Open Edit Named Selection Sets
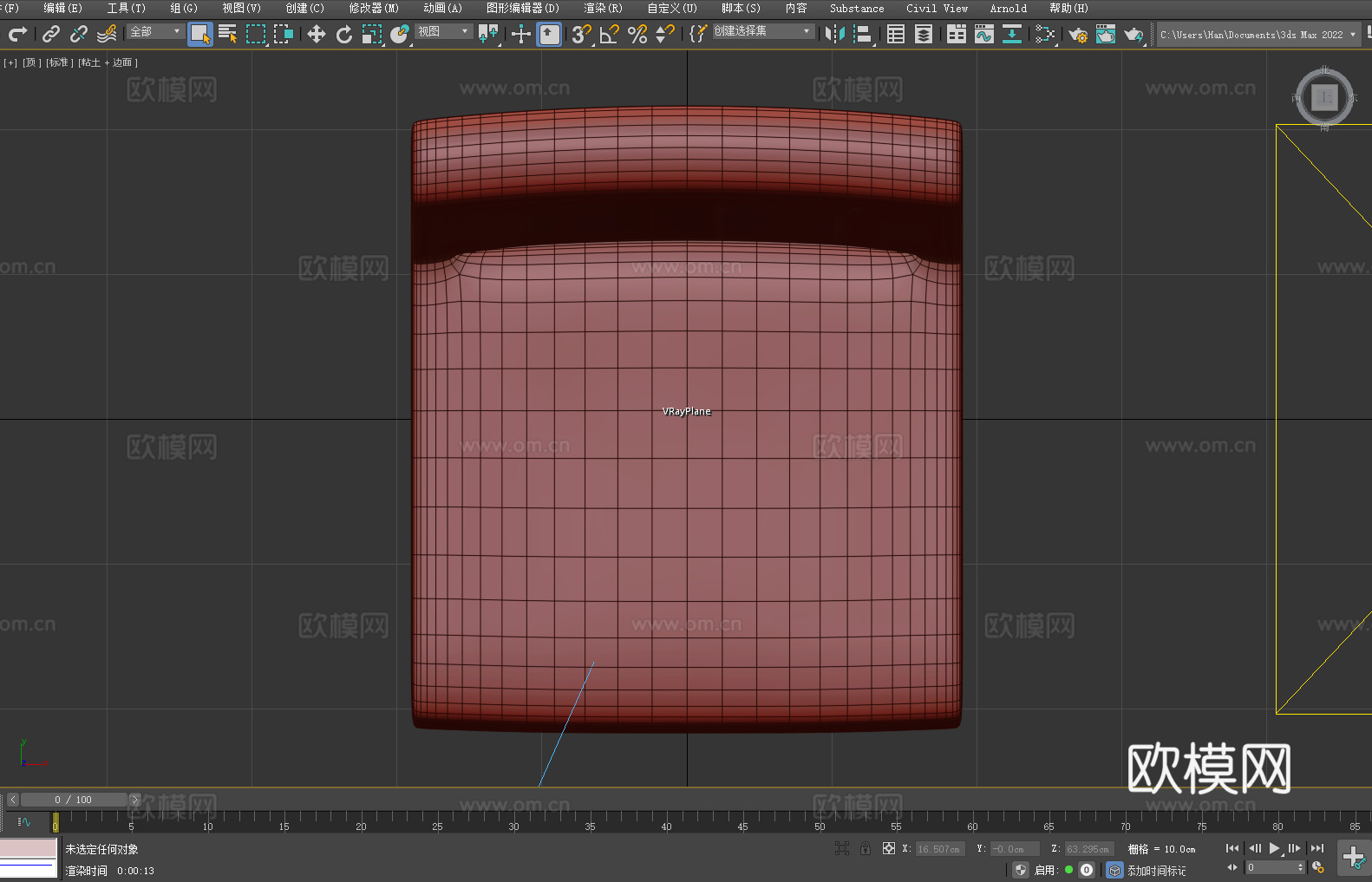The width and height of the screenshot is (1372, 882). click(x=698, y=34)
